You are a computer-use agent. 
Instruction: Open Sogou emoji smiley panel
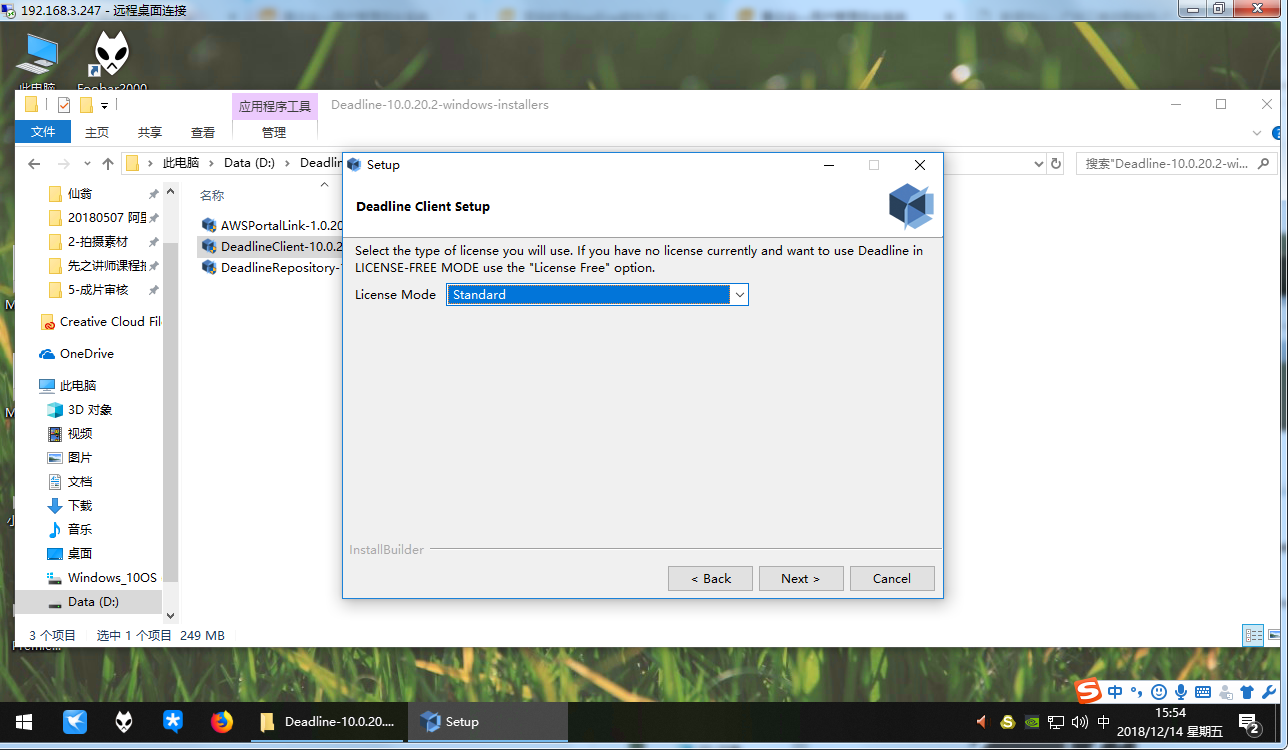(1159, 691)
